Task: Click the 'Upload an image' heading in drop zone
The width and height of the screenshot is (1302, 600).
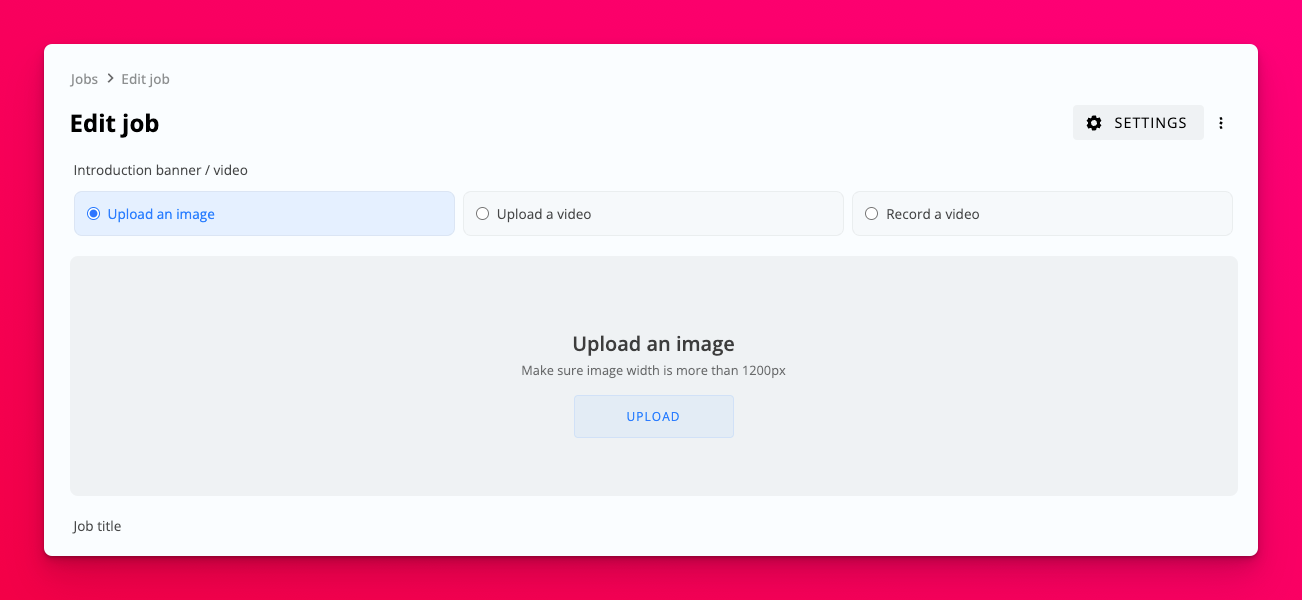Action: (653, 344)
